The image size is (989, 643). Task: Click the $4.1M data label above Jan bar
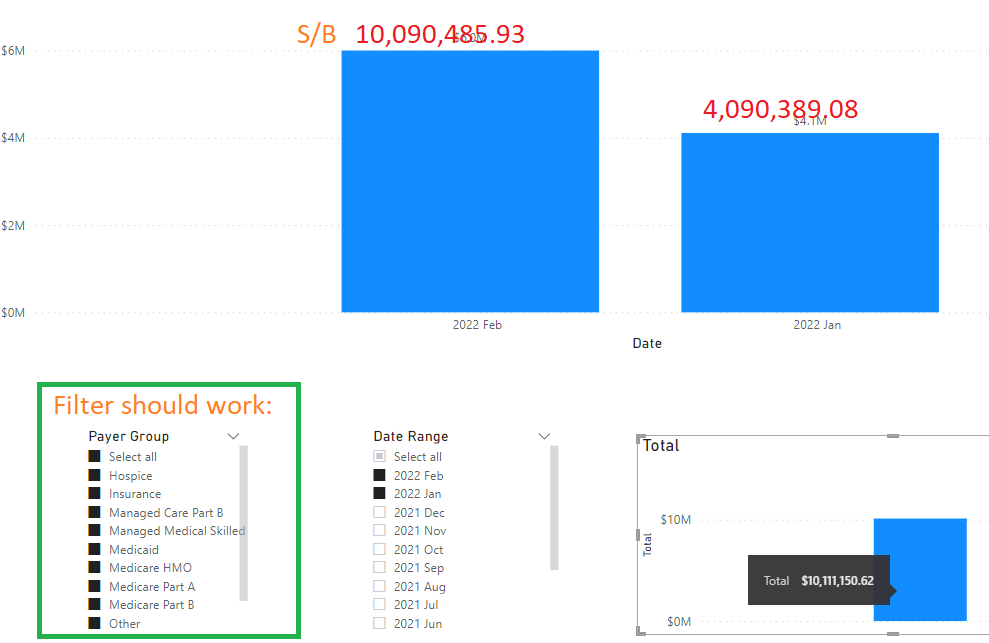[x=810, y=121]
